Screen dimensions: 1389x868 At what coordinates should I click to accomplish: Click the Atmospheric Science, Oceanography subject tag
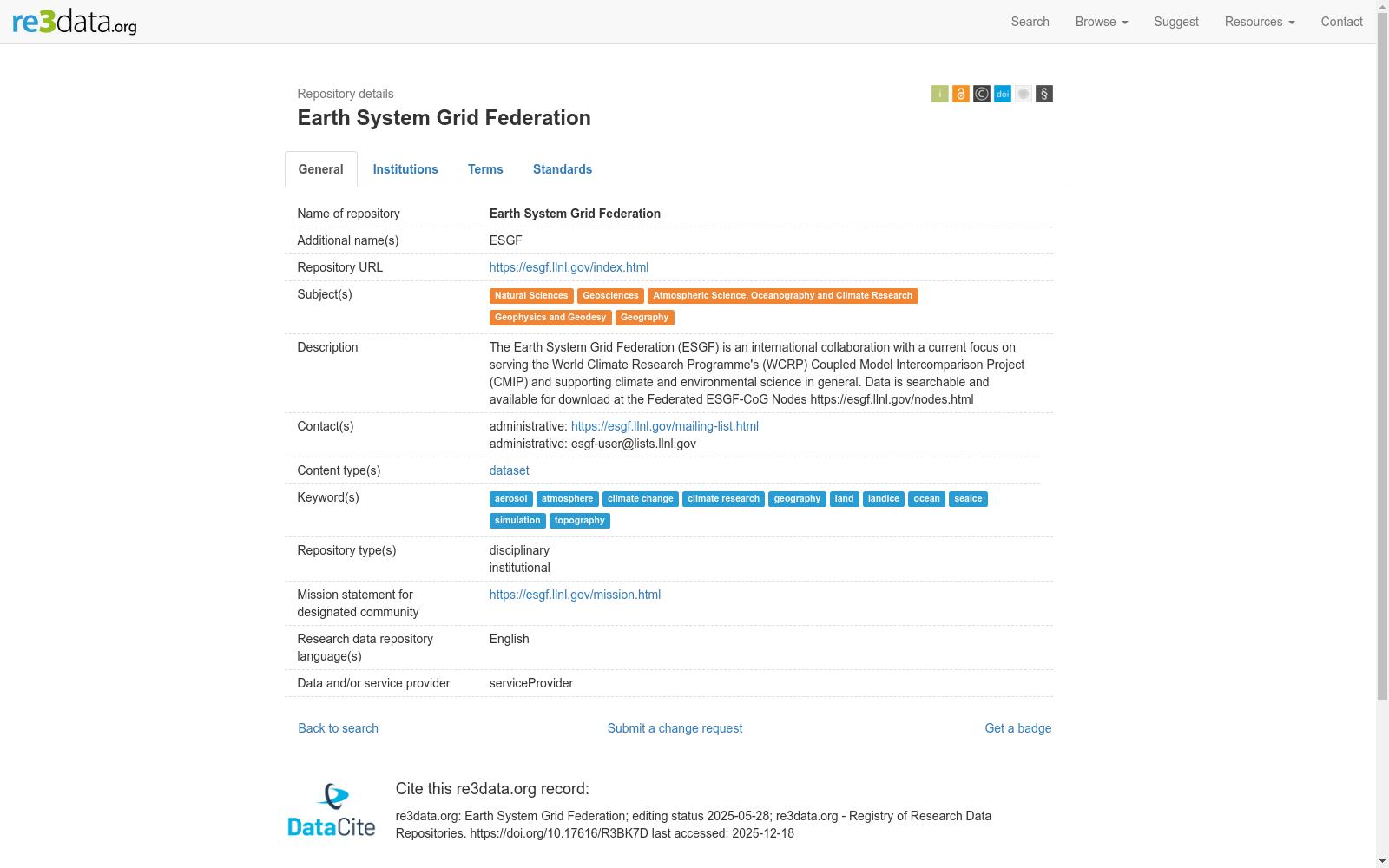tap(783, 296)
